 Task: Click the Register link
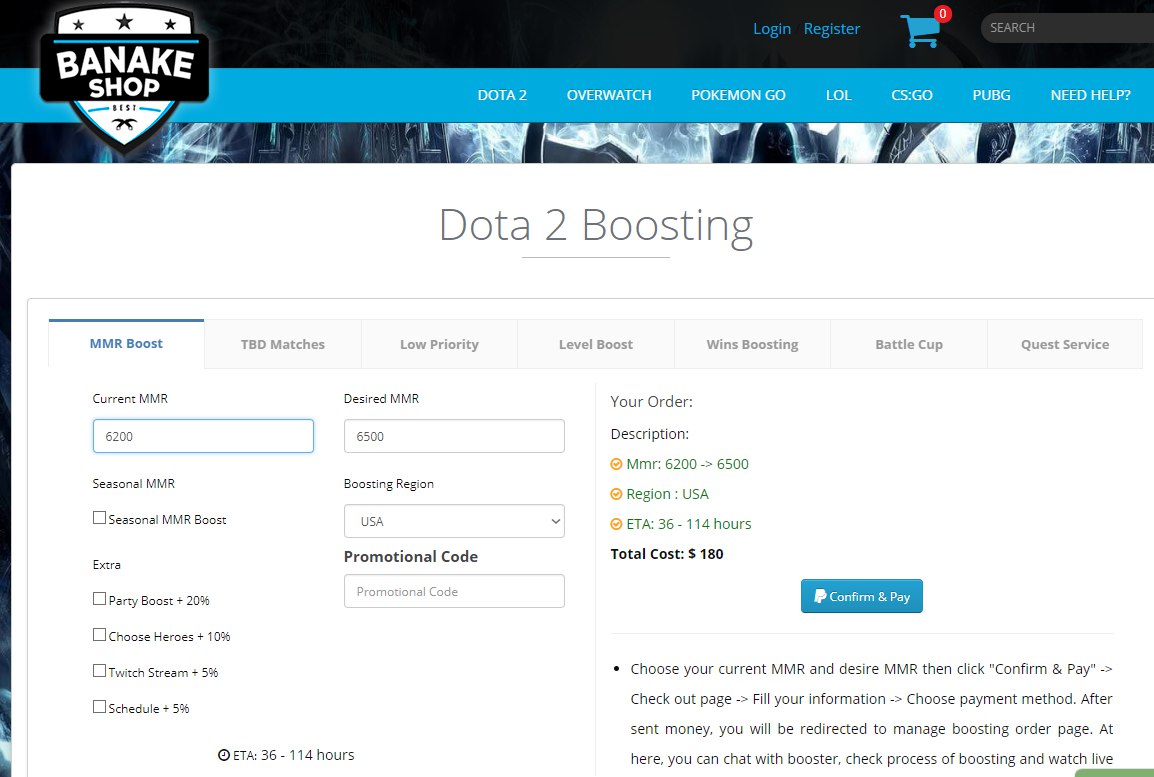click(832, 29)
